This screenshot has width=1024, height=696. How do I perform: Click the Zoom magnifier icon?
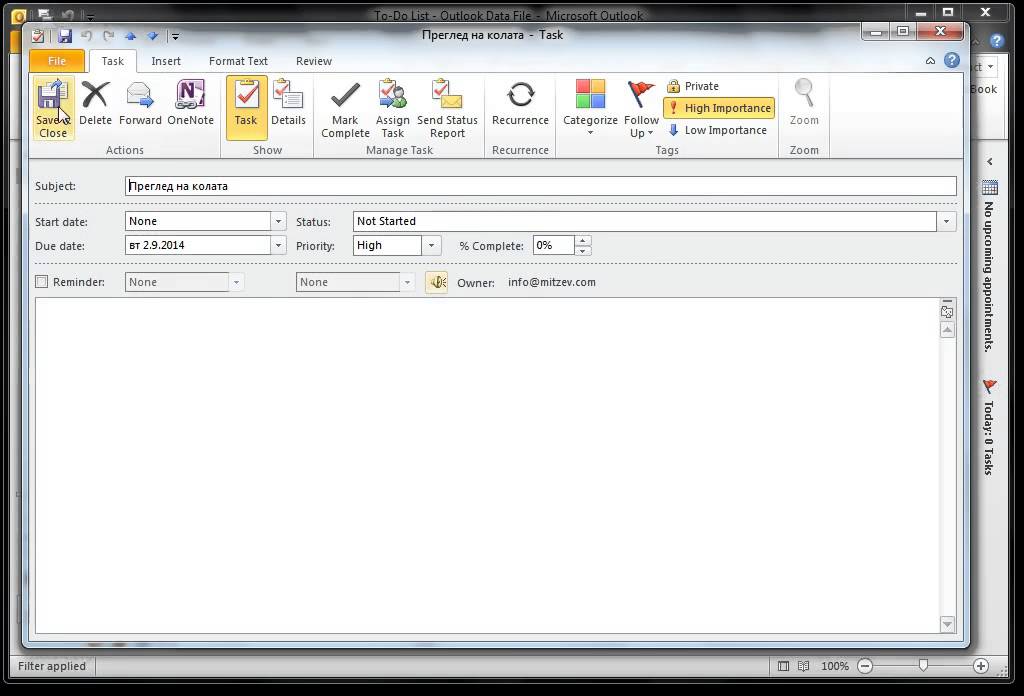tap(804, 102)
